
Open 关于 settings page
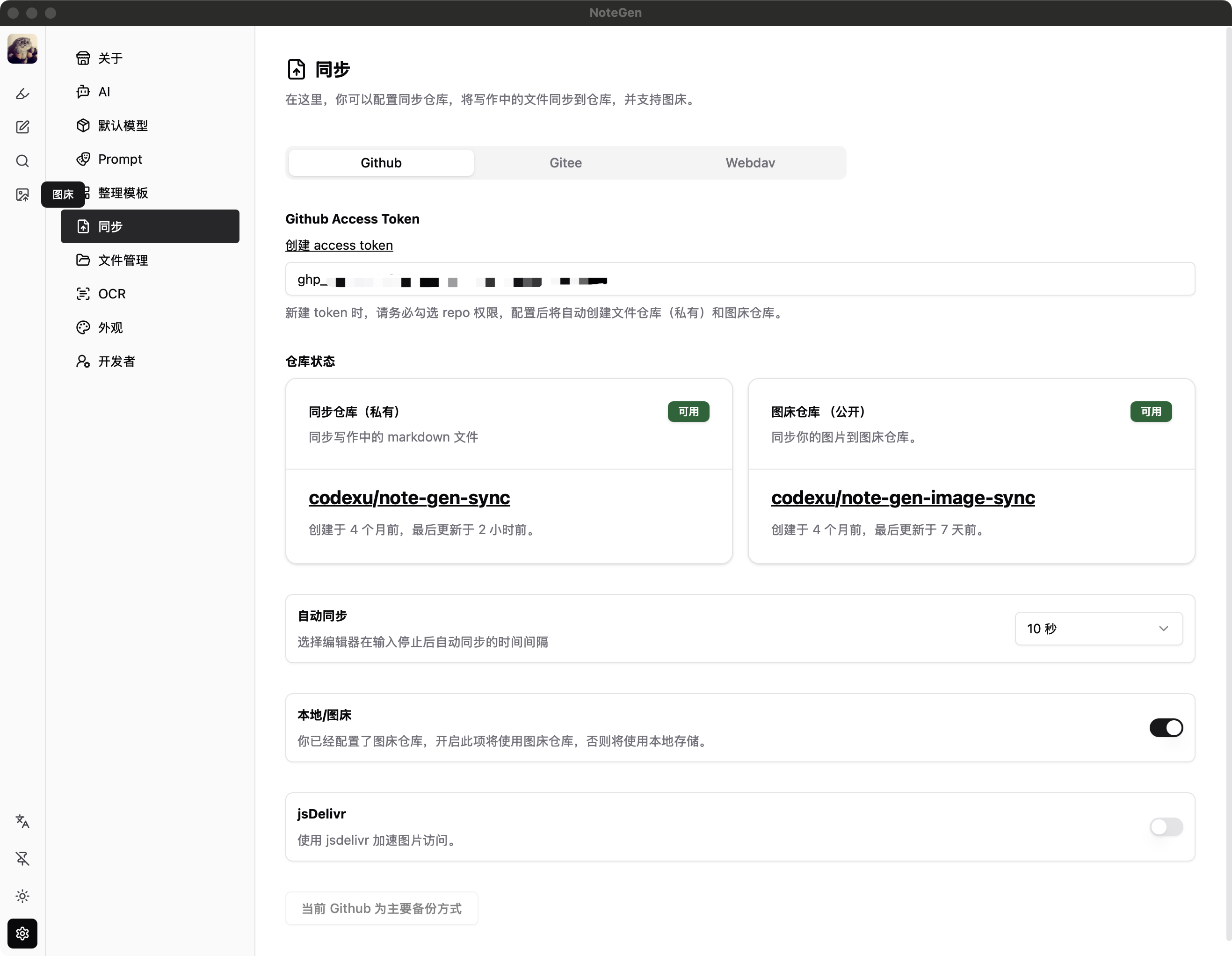(x=150, y=58)
